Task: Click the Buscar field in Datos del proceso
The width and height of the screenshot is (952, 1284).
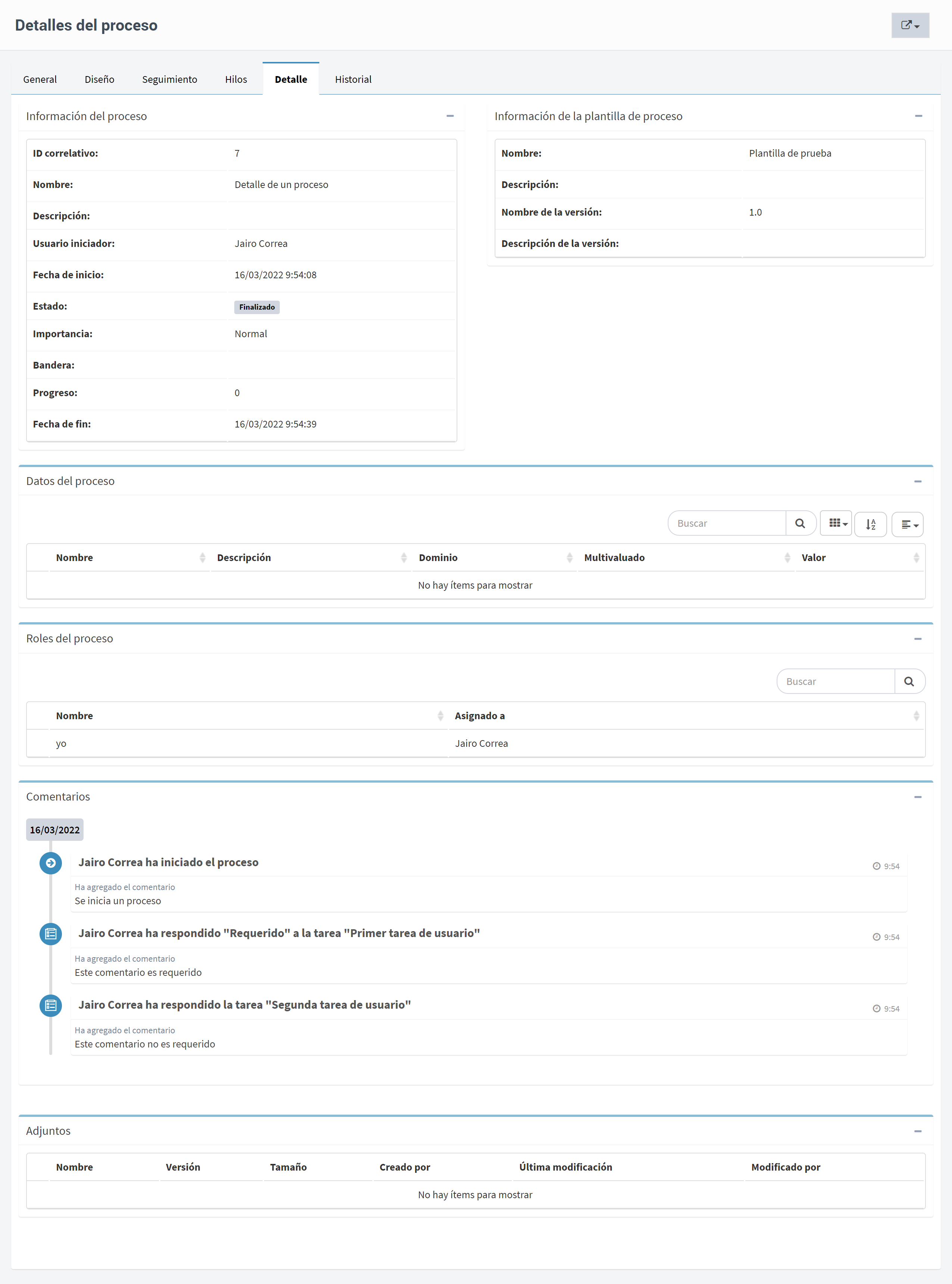Action: point(727,523)
